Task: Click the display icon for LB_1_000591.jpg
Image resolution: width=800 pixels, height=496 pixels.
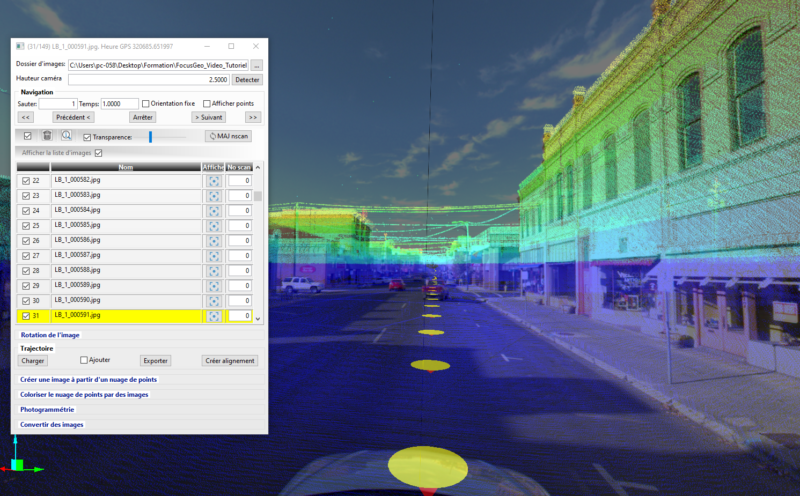Action: coord(213,316)
